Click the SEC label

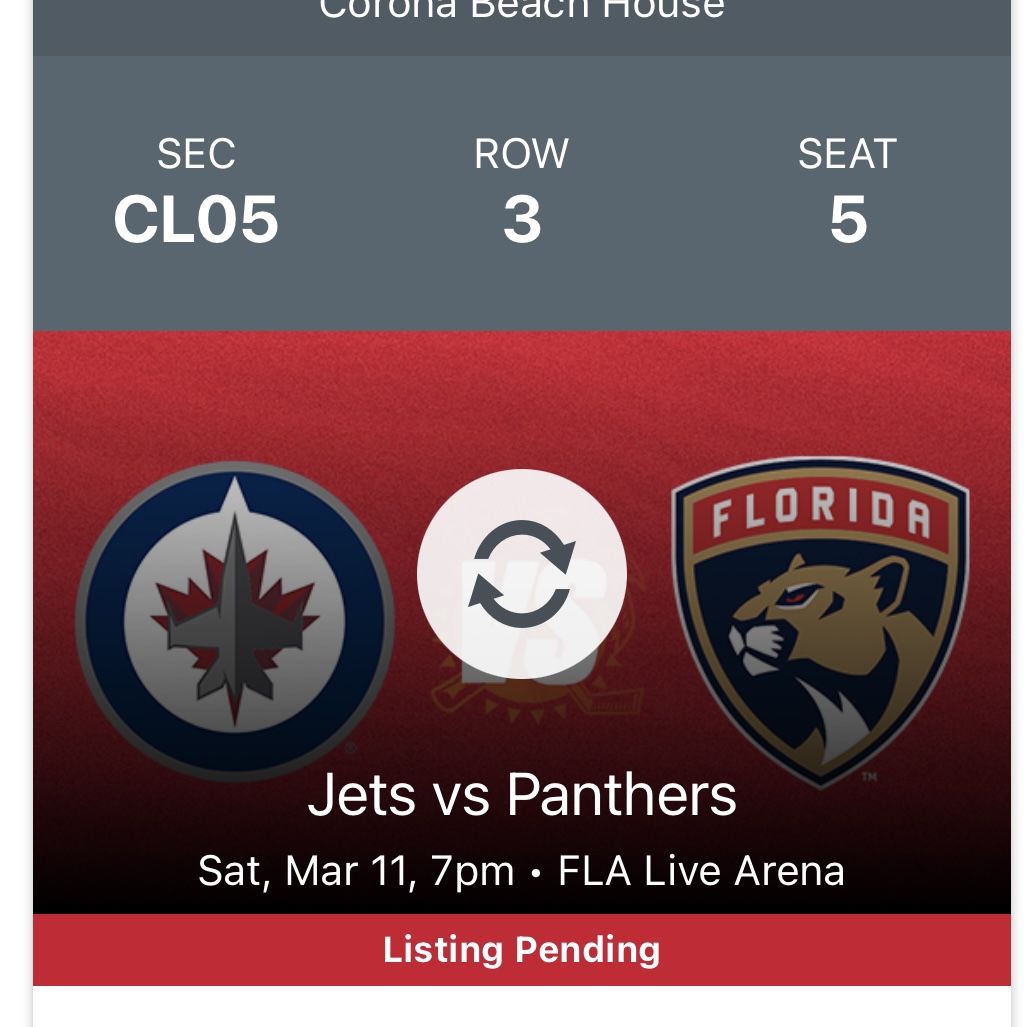[196, 154]
